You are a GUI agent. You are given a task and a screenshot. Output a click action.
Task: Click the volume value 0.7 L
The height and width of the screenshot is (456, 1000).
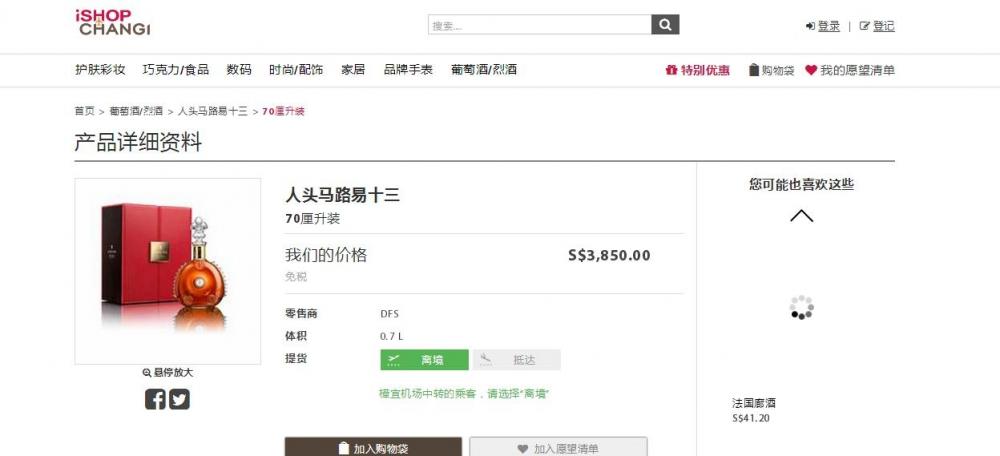392,336
